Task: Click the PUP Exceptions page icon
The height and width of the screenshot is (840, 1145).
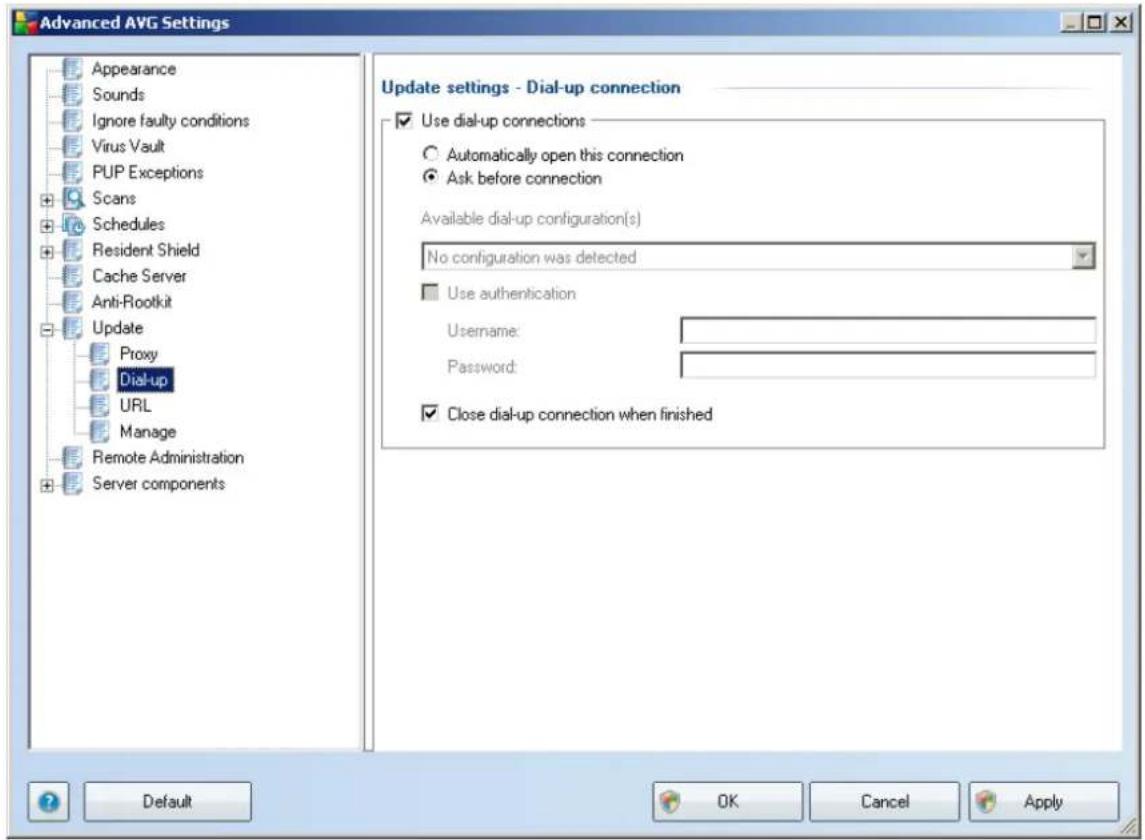Action: (72, 172)
